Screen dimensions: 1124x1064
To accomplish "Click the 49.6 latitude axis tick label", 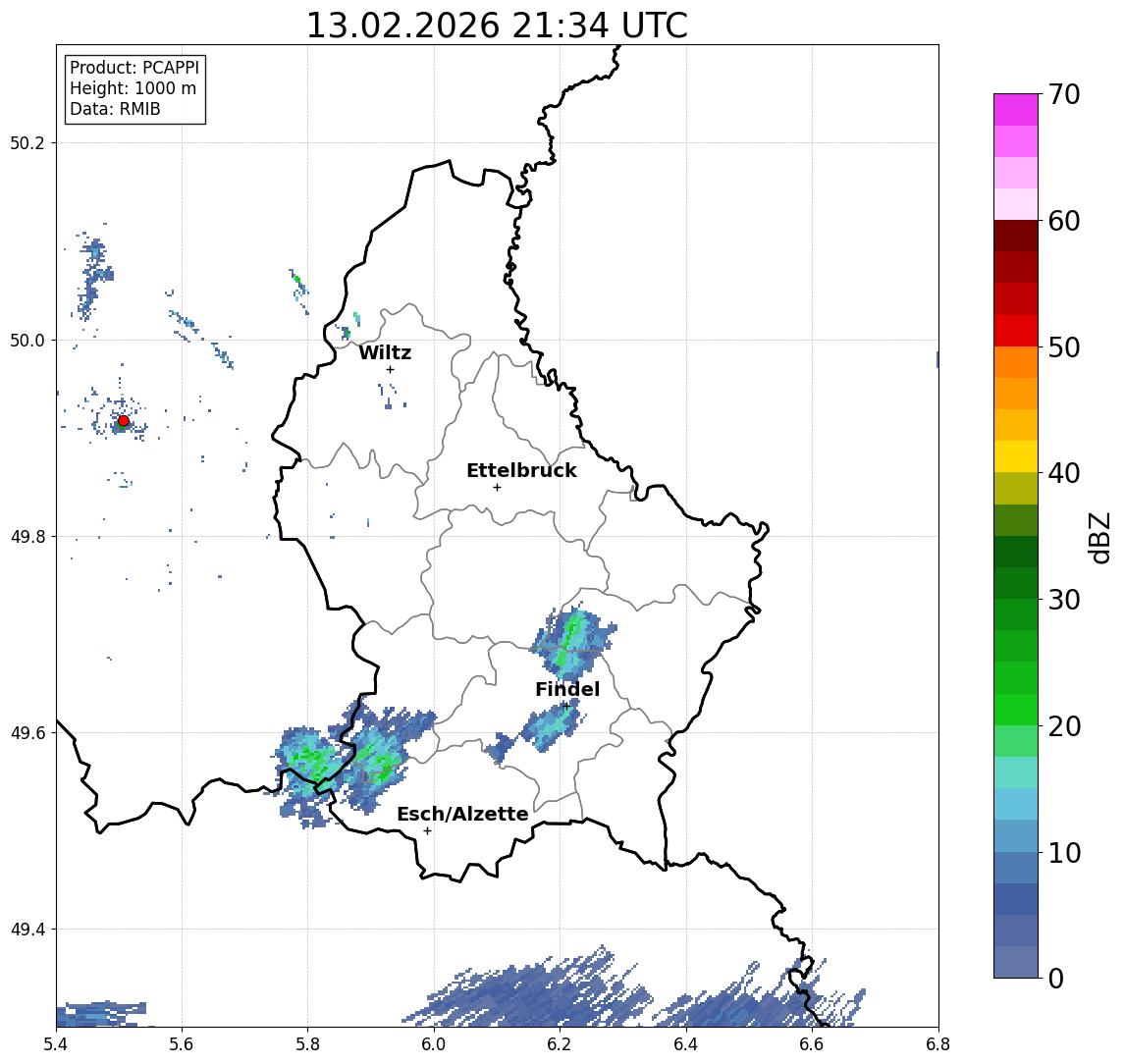I will tap(27, 733).
